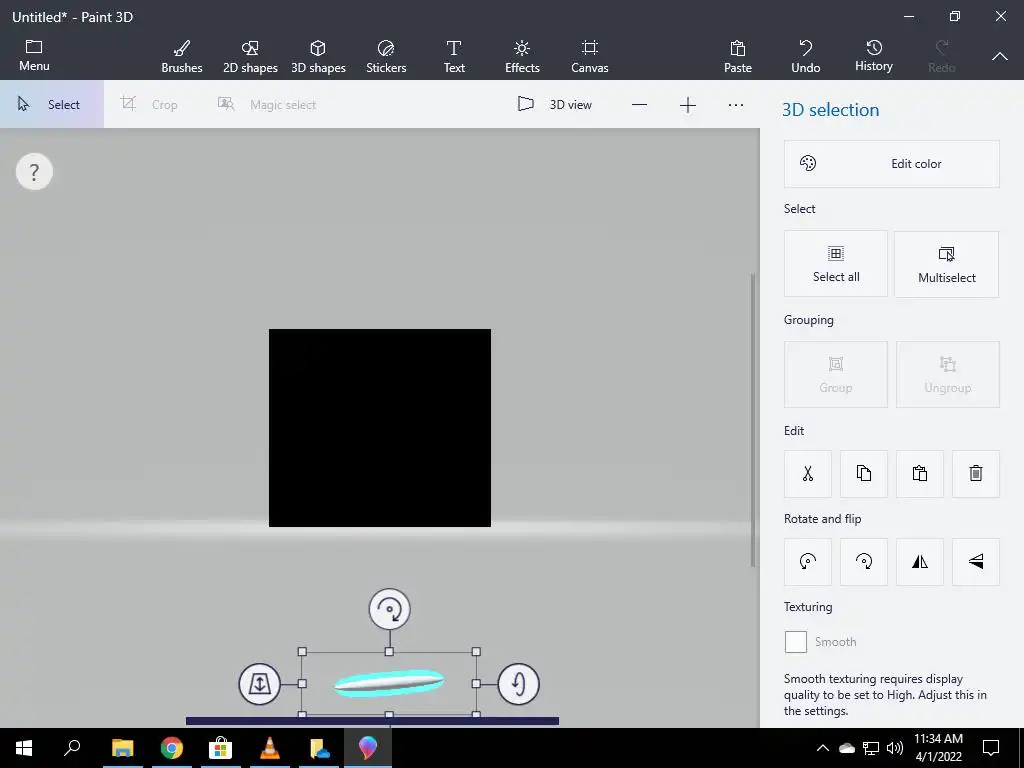Zoom in with the plus button

point(688,104)
